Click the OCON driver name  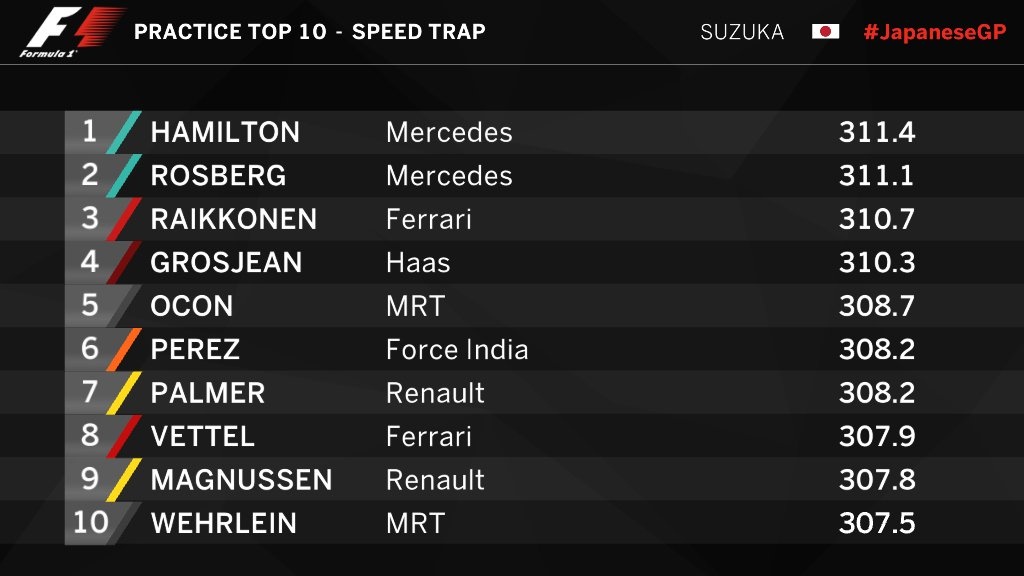[192, 306]
